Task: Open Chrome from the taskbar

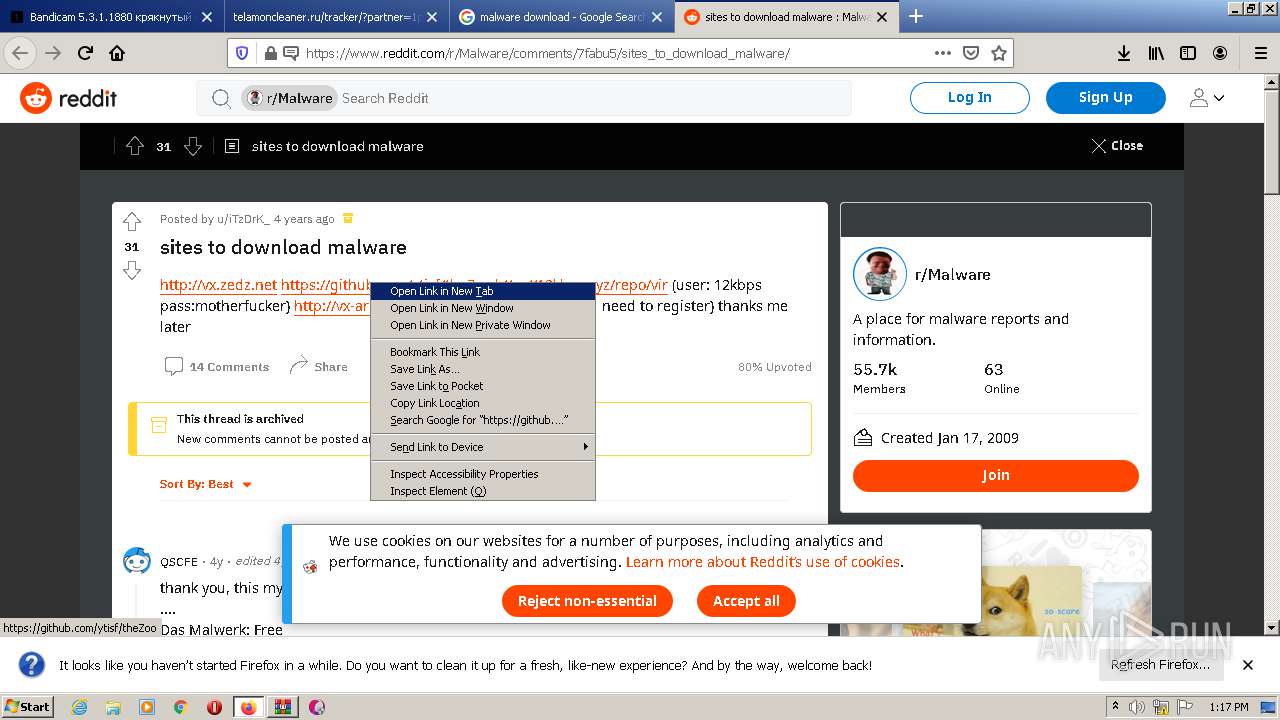Action: pos(180,707)
